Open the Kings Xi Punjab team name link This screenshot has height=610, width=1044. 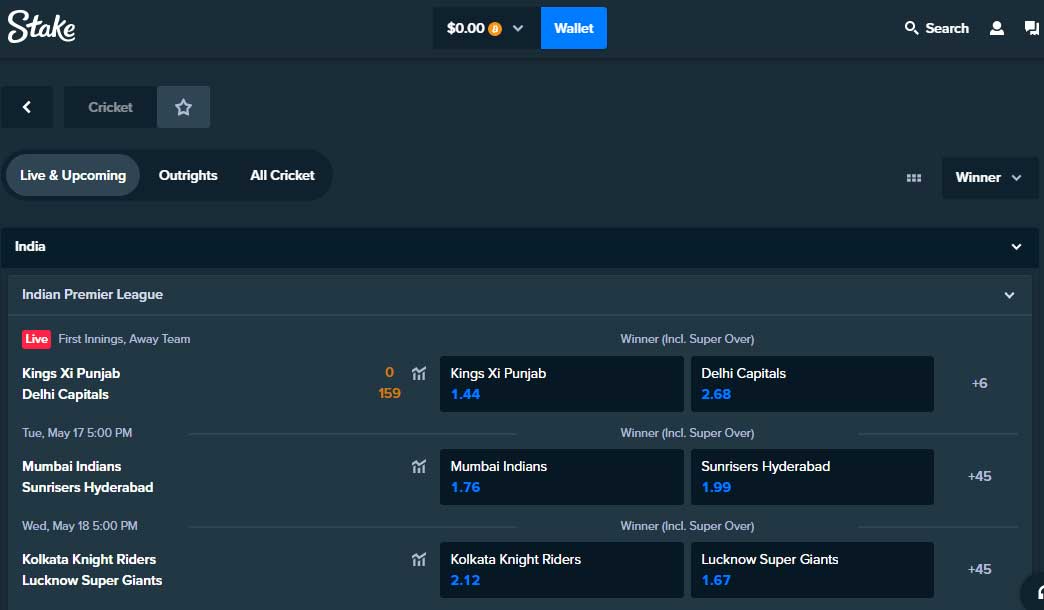click(x=71, y=373)
